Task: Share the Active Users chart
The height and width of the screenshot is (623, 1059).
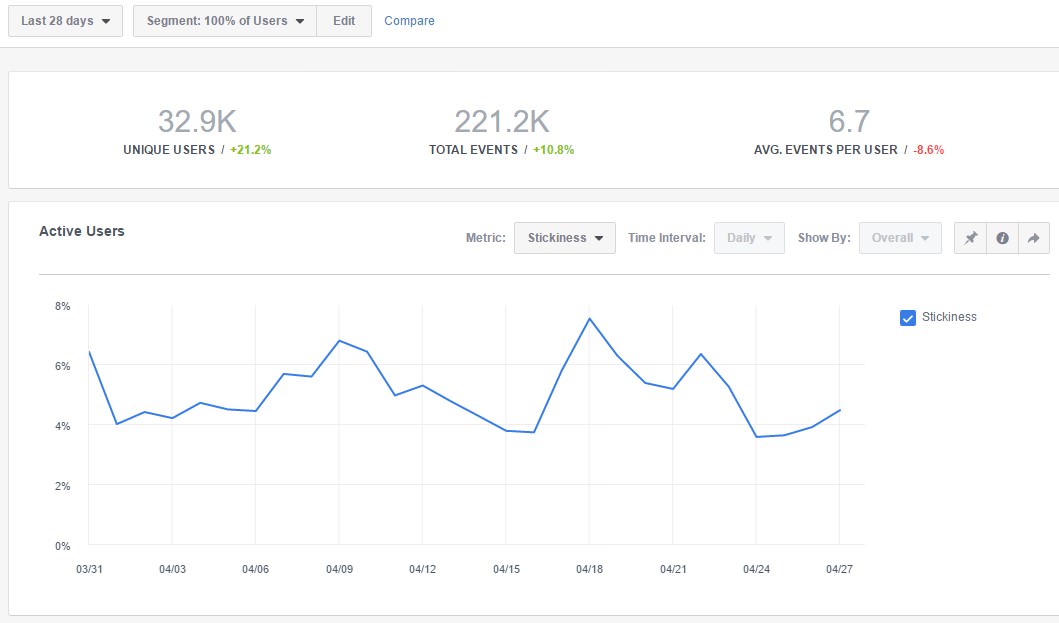Action: [x=1034, y=238]
